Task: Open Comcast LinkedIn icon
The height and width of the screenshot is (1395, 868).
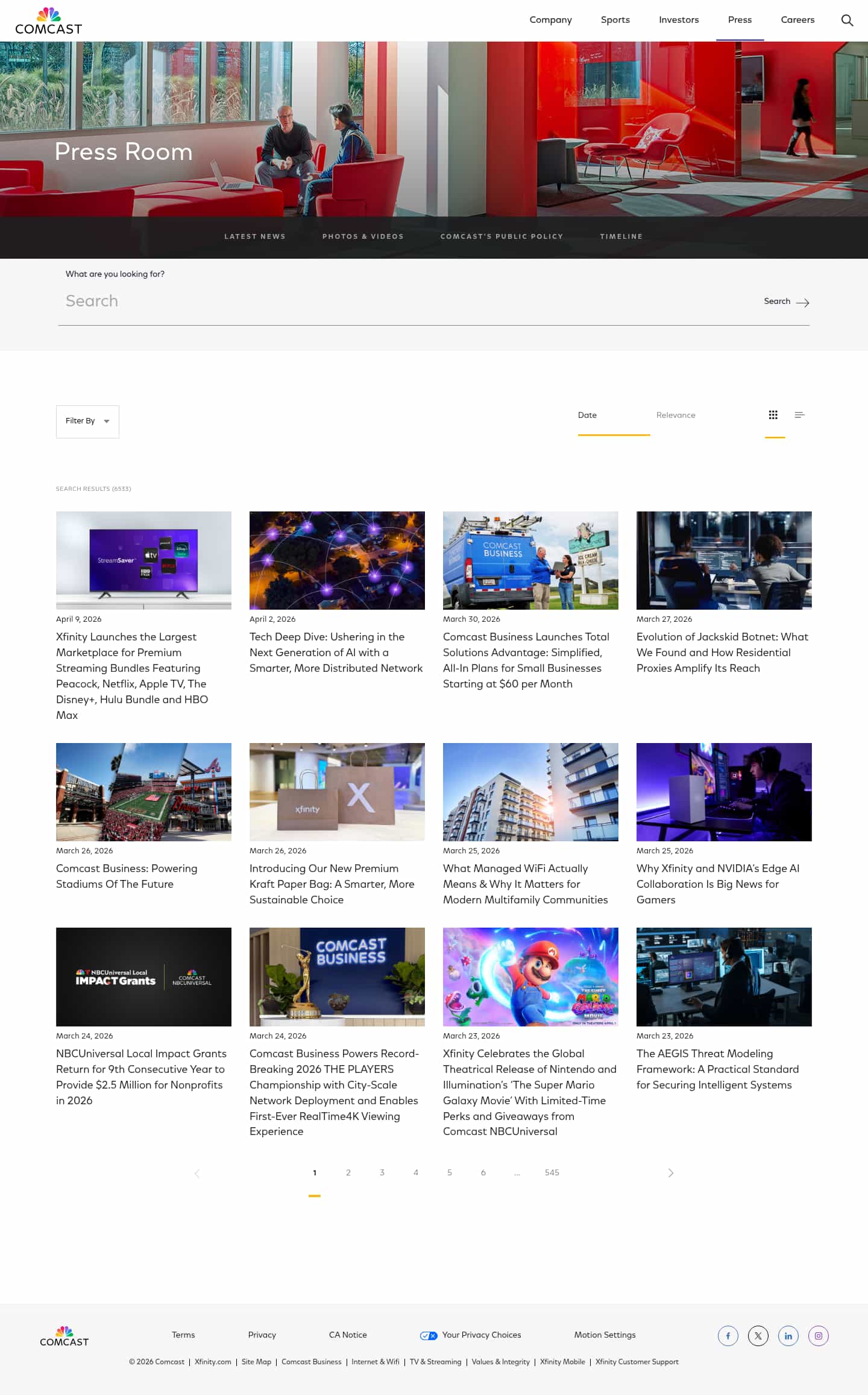Action: [788, 1336]
